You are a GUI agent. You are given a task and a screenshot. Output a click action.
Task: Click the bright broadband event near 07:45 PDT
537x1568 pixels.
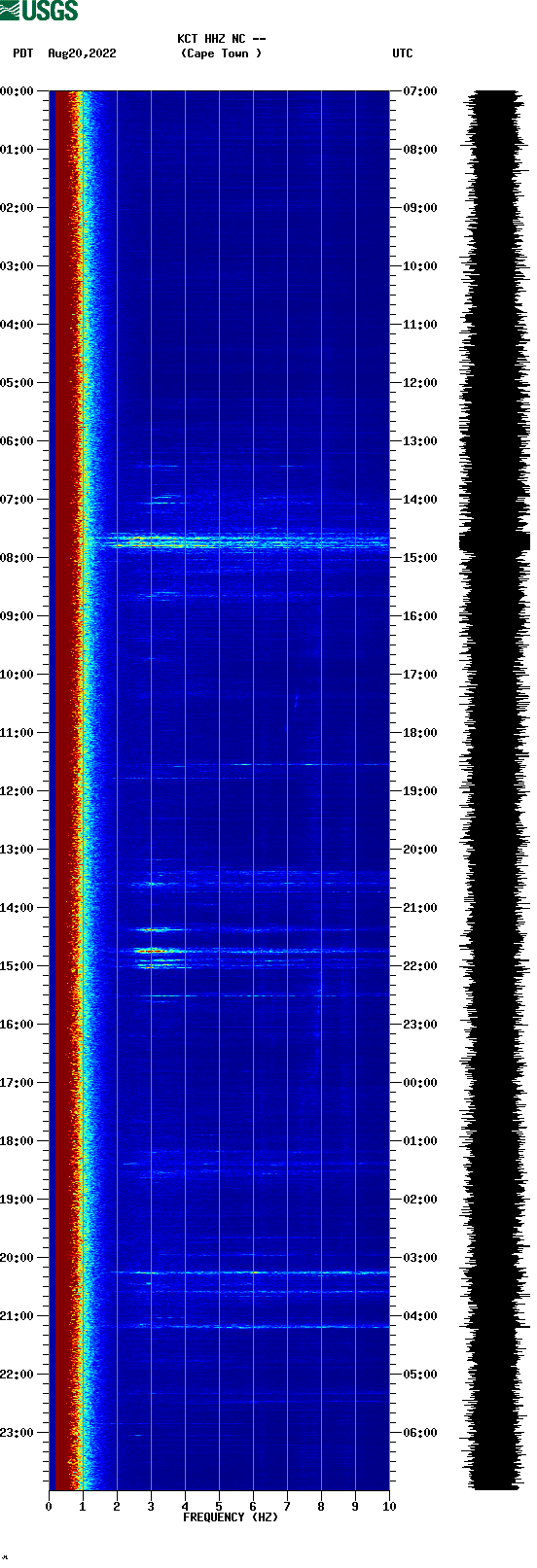click(238, 540)
